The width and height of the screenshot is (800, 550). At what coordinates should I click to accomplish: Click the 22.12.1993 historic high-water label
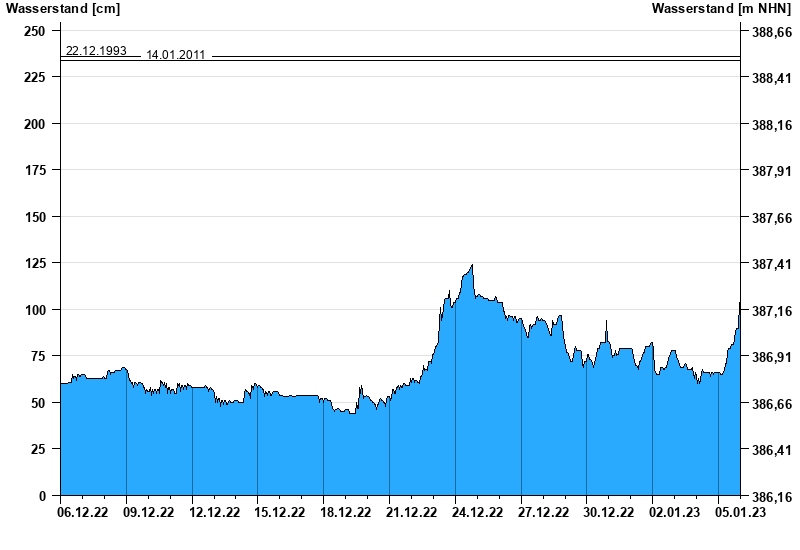pos(96,50)
